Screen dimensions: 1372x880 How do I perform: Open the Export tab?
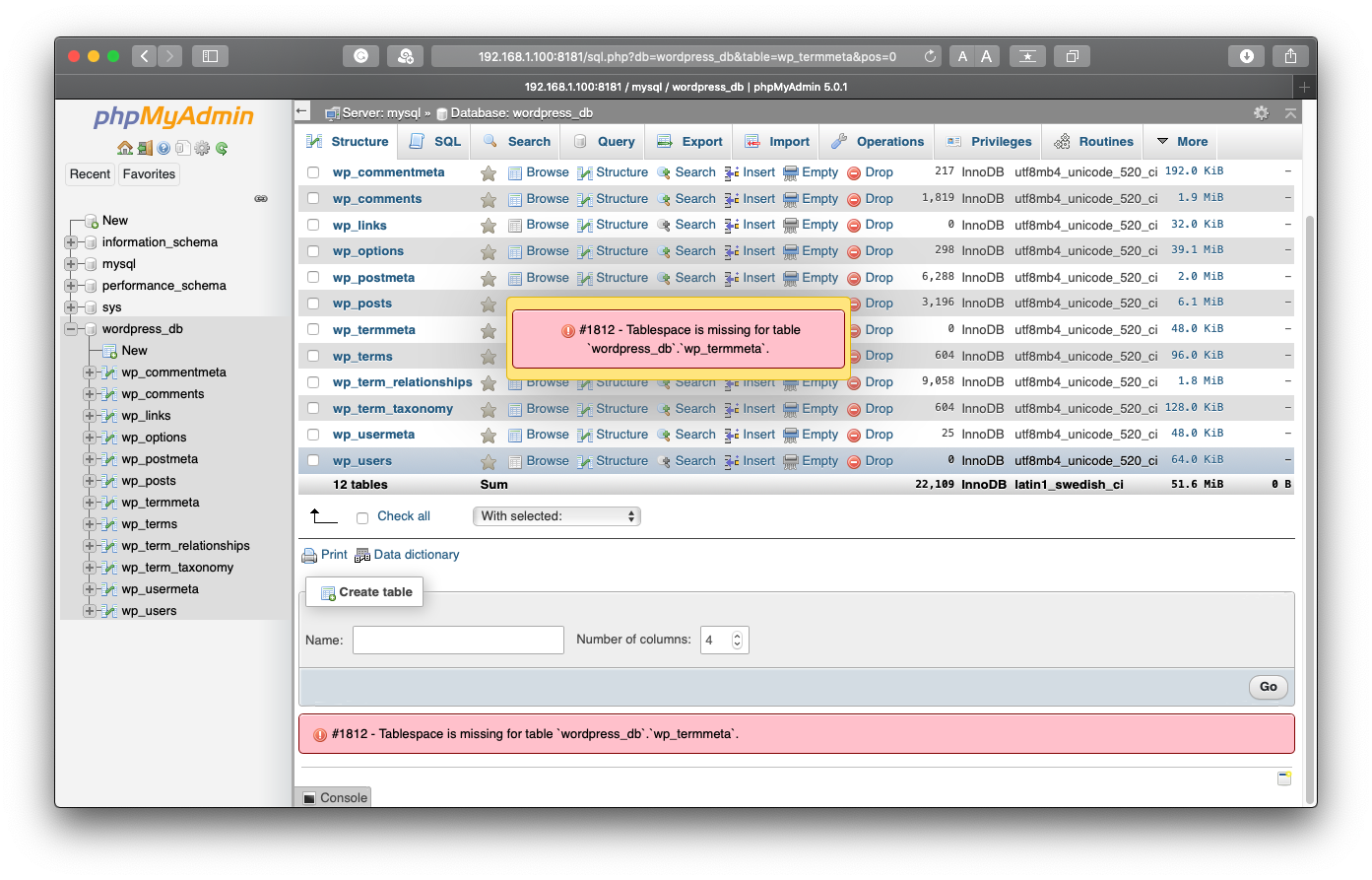(x=689, y=142)
